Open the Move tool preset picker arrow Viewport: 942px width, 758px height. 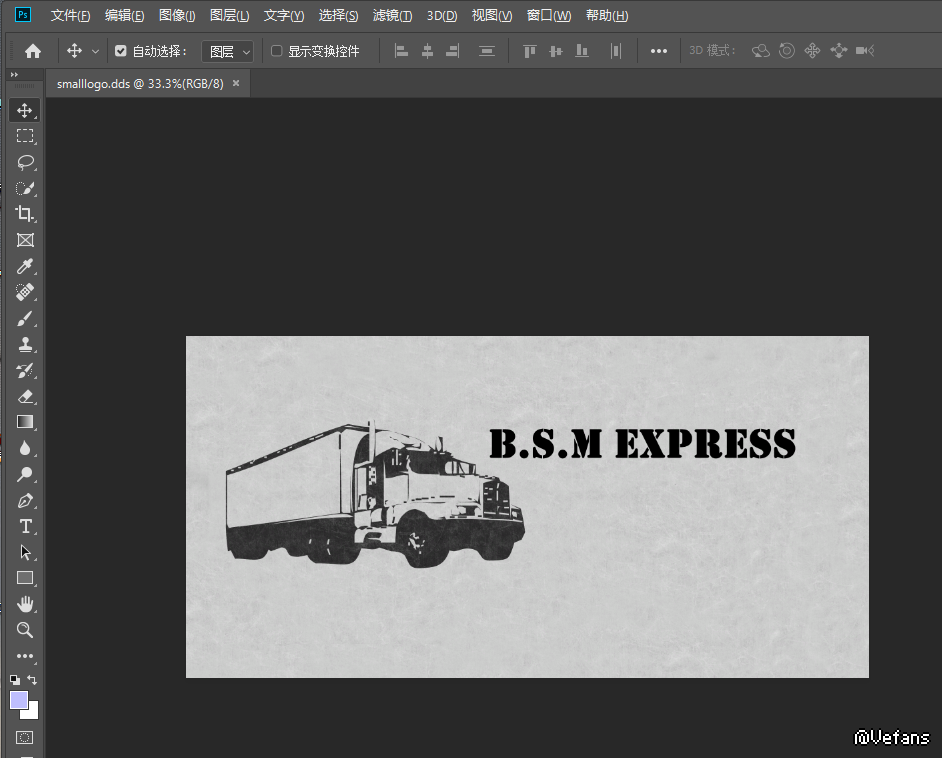pos(96,51)
